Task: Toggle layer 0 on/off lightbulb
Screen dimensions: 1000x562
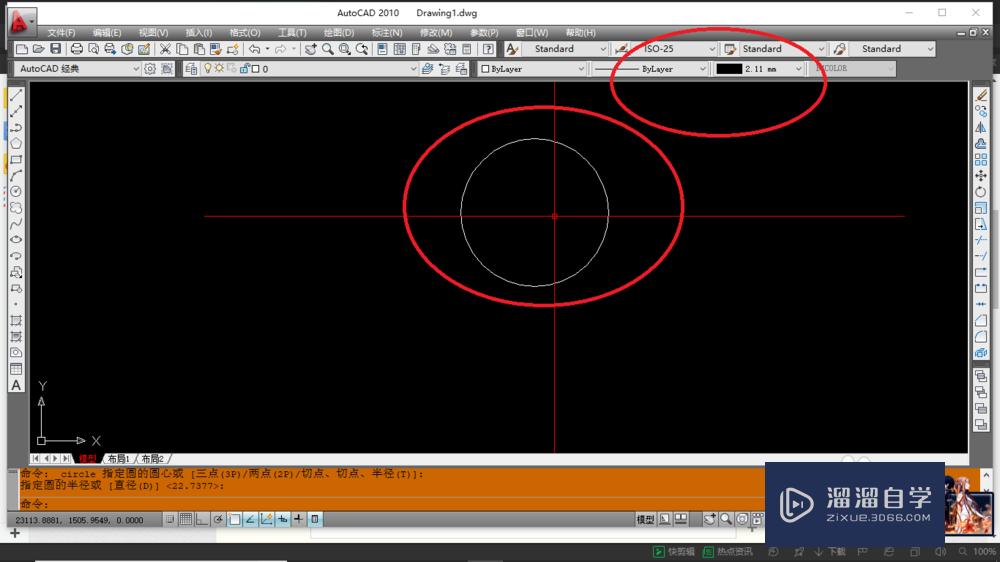Action: (x=207, y=68)
